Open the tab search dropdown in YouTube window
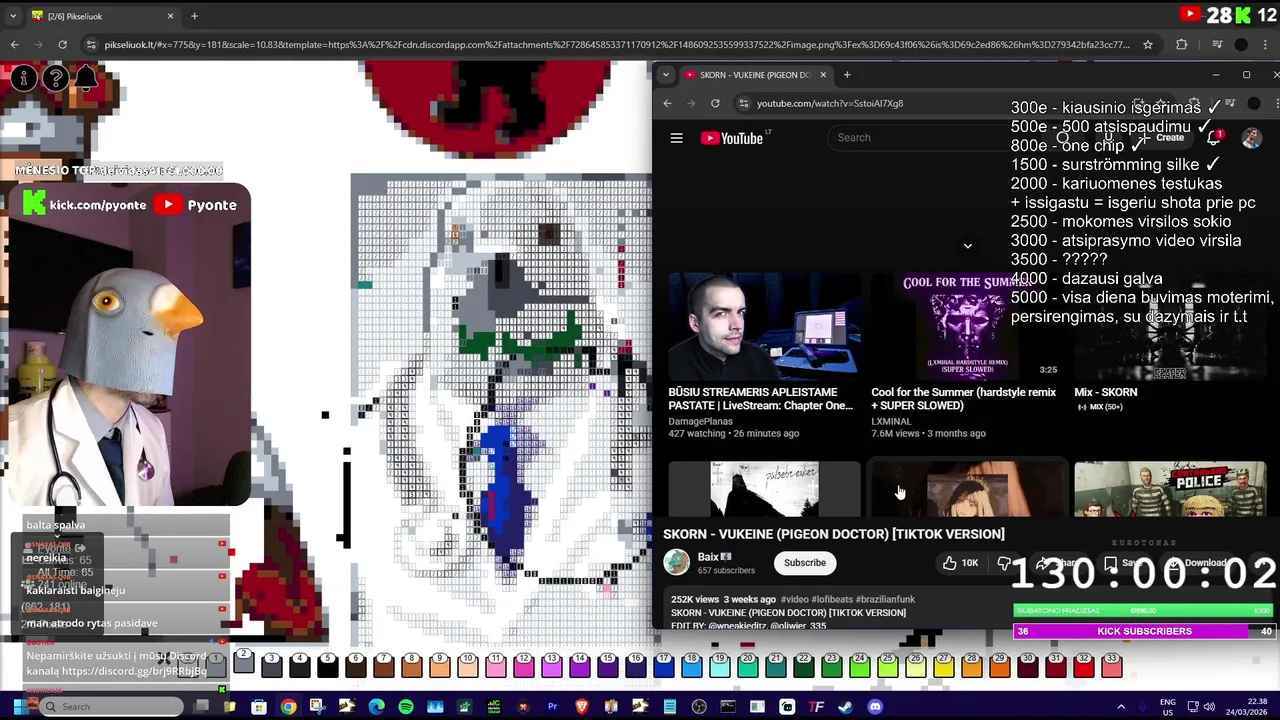 666,75
